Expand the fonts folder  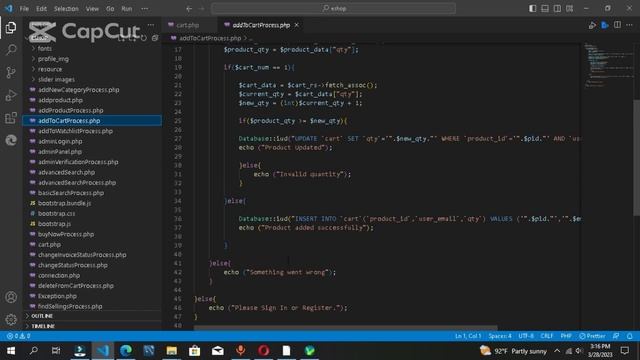pos(45,49)
